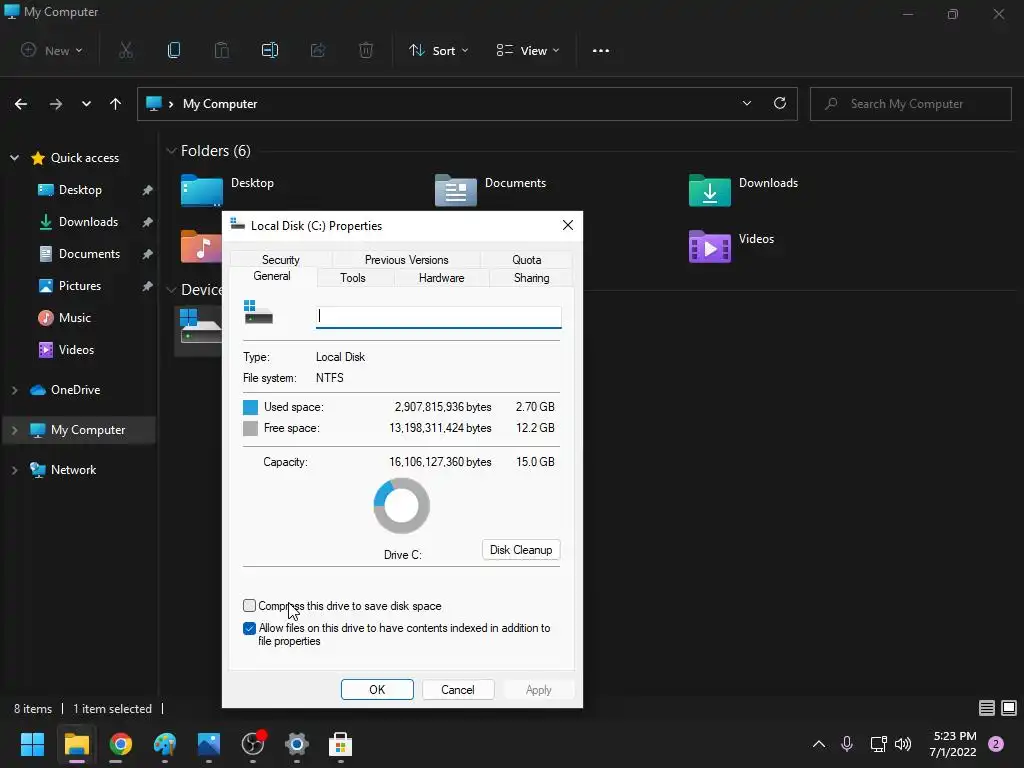Viewport: 1024px width, 768px height.
Task: Switch to the Security tab
Action: click(x=281, y=259)
